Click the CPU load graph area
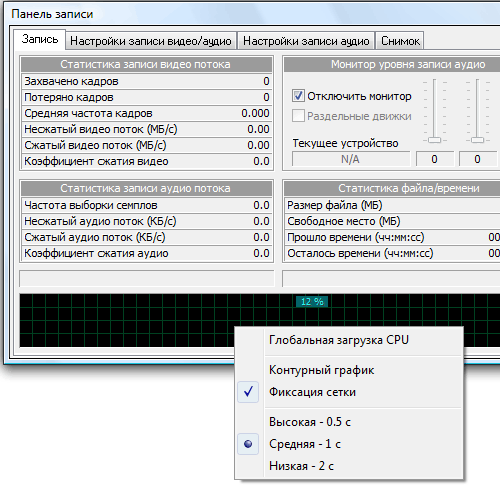Screen dimensions: 500x489 pos(127,321)
